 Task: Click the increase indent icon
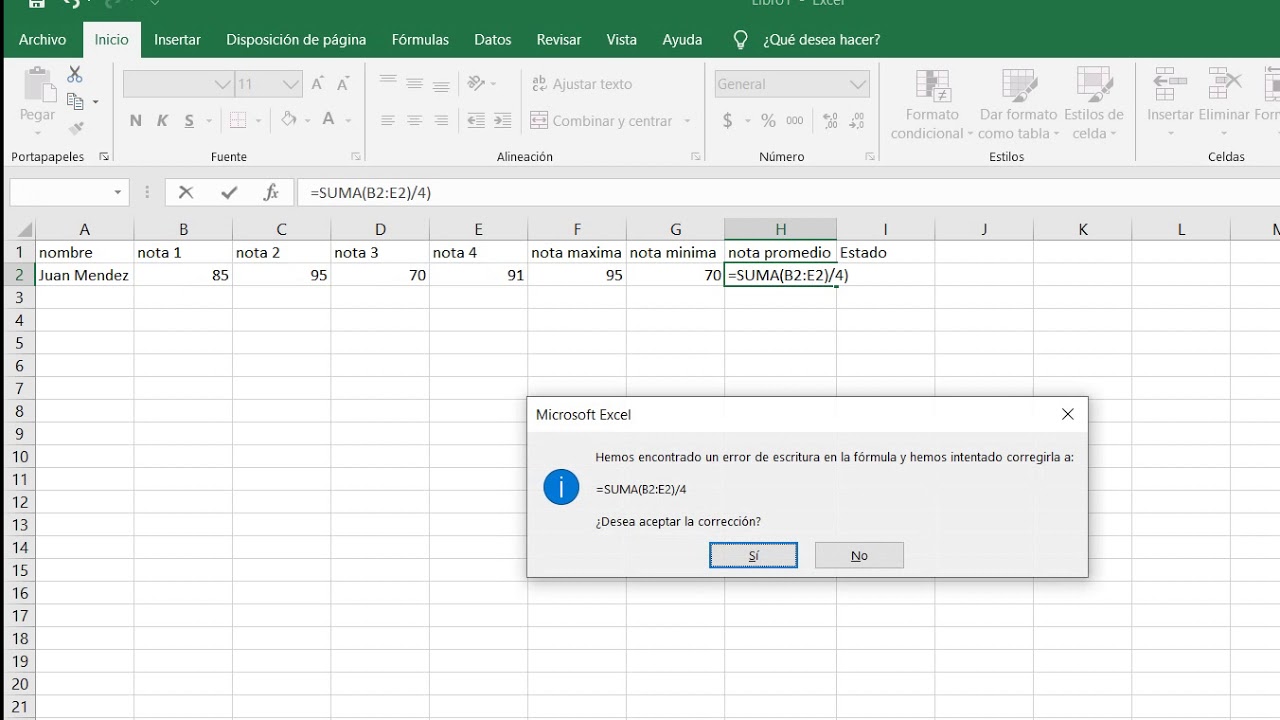tap(503, 121)
